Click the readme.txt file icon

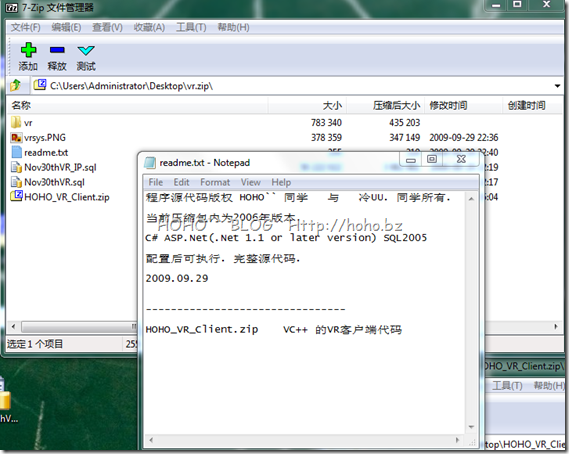16,152
